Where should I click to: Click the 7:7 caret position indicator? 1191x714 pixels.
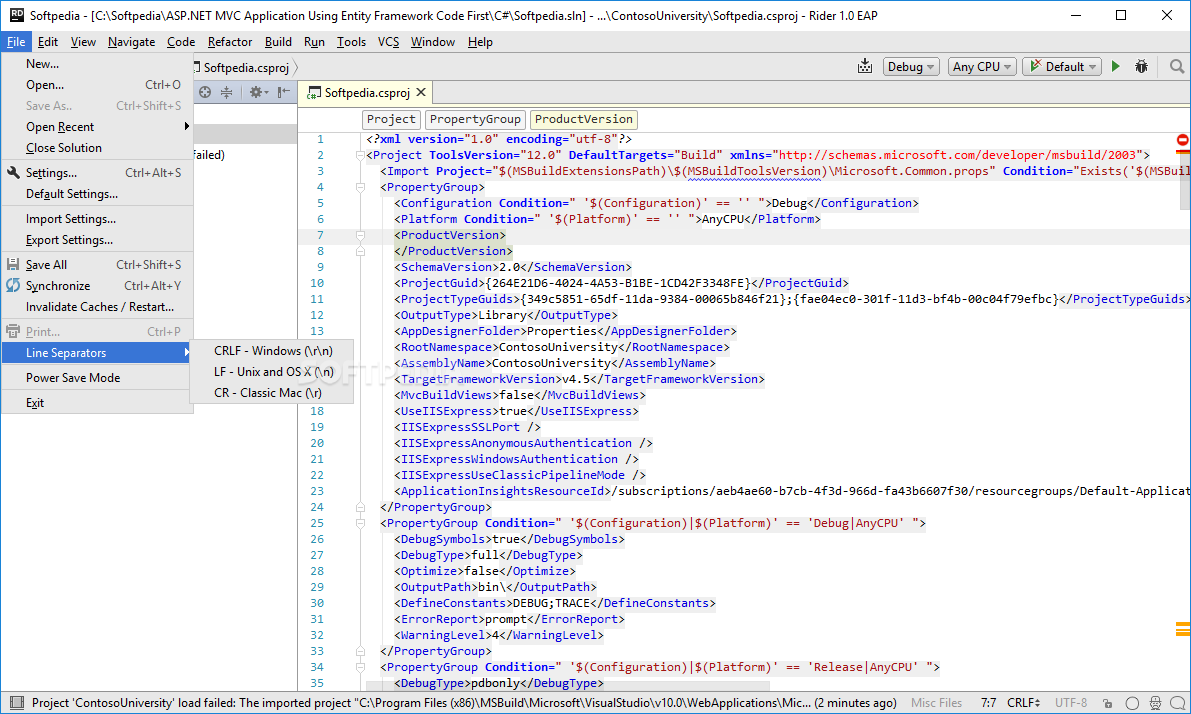(988, 703)
